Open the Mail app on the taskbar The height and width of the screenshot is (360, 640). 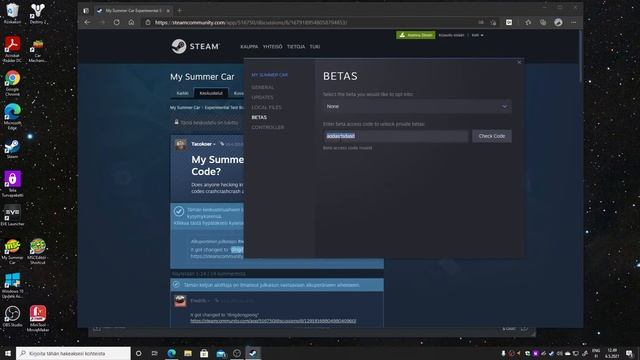(x=221, y=353)
